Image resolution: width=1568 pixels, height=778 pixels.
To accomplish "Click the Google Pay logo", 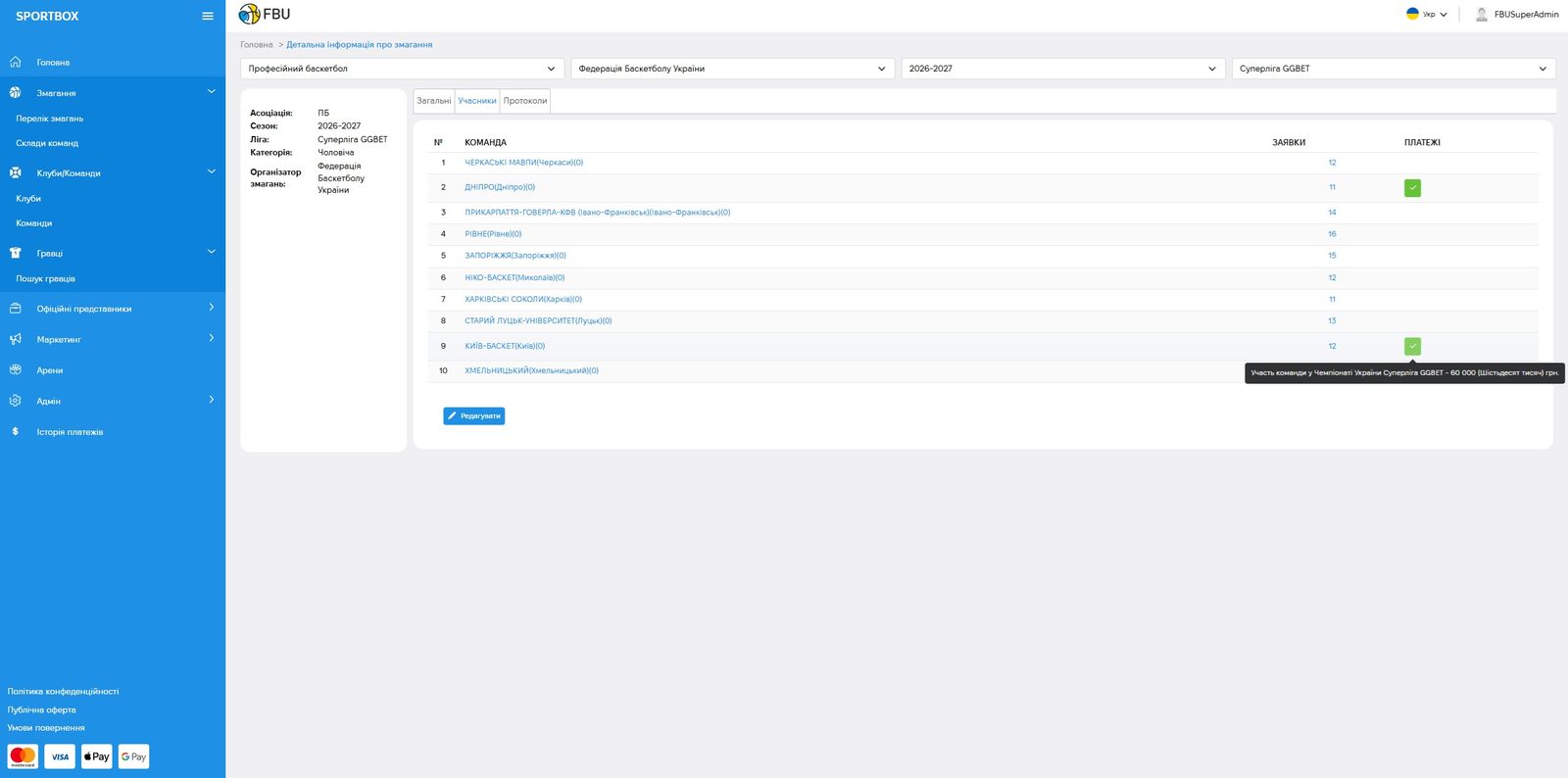I will pos(134,756).
